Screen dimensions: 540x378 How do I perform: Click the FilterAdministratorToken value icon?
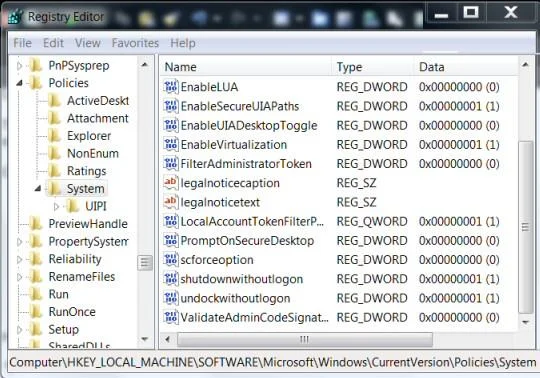pos(171,164)
